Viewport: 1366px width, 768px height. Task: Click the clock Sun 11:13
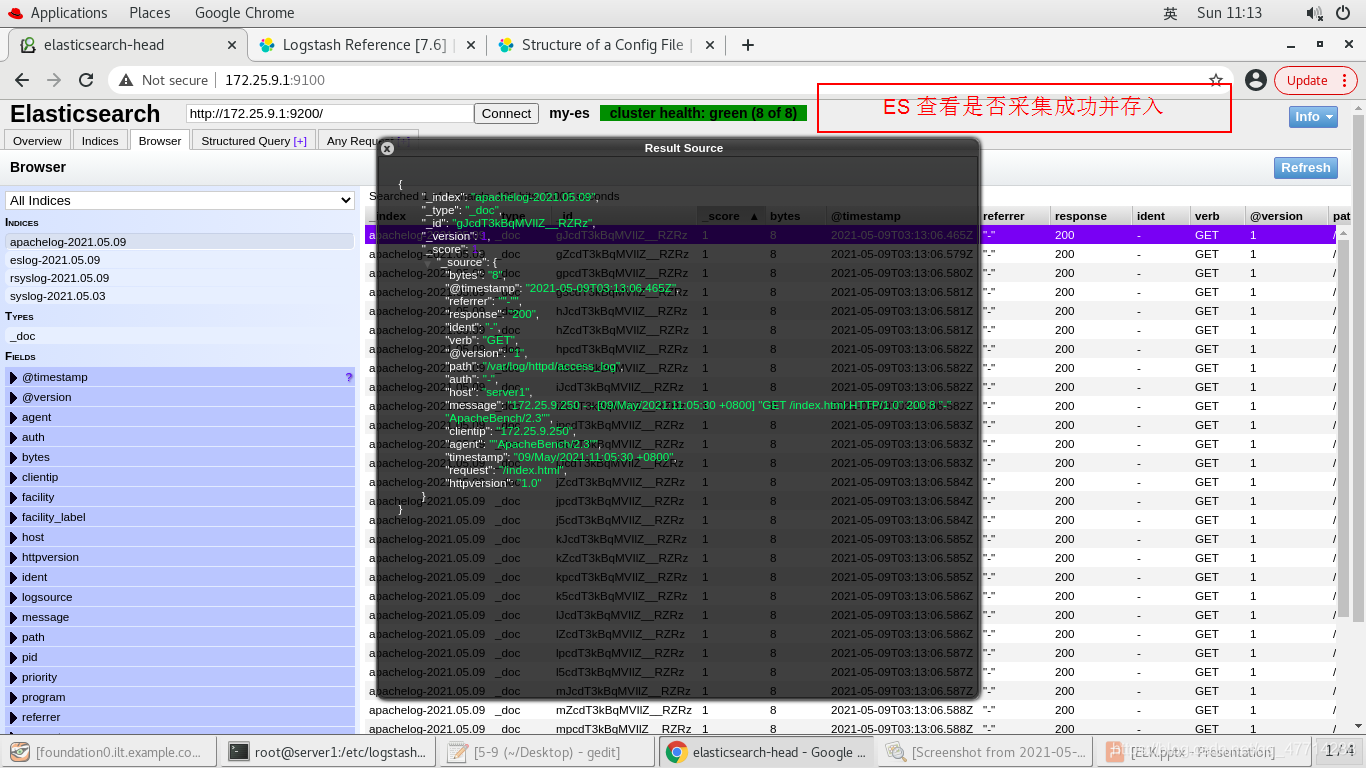1229,13
